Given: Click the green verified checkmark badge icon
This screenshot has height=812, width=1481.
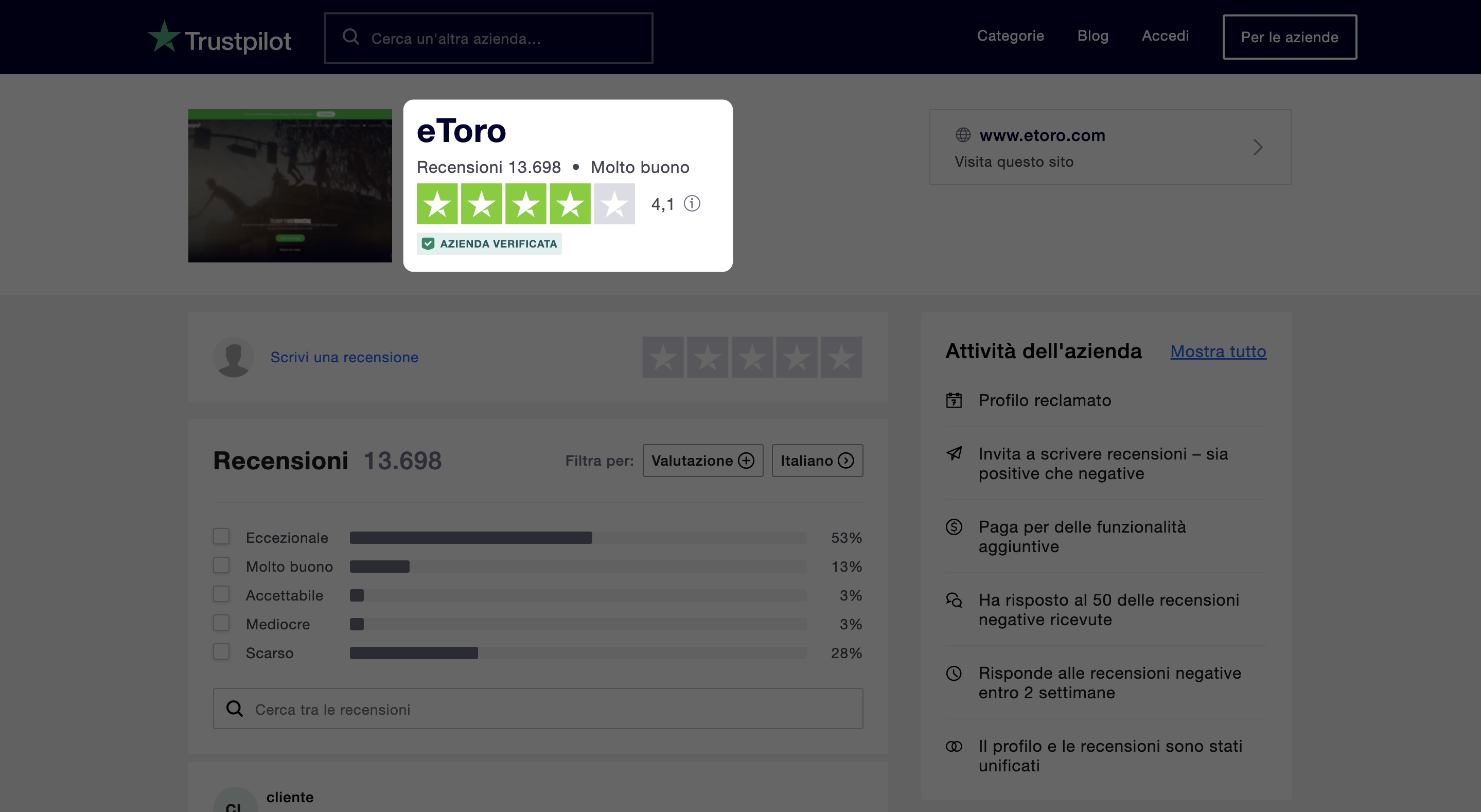Looking at the screenshot, I should point(428,244).
